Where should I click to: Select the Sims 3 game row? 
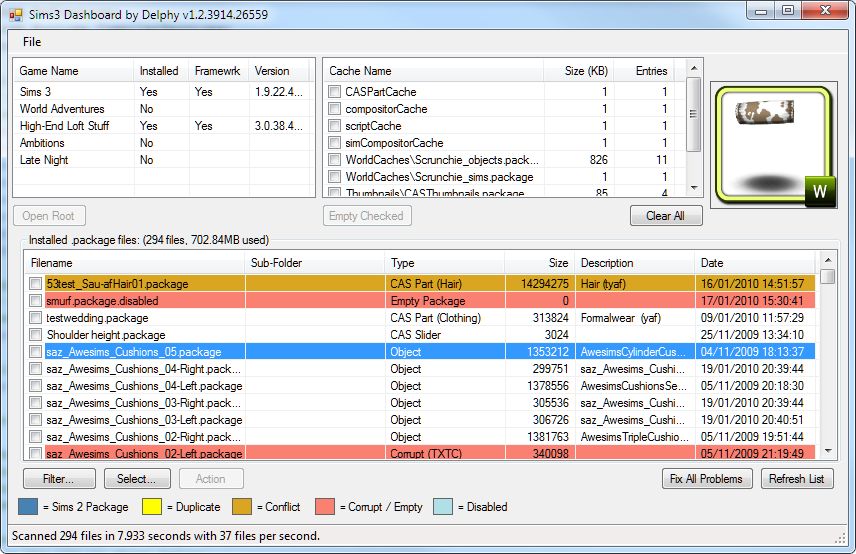(x=164, y=92)
